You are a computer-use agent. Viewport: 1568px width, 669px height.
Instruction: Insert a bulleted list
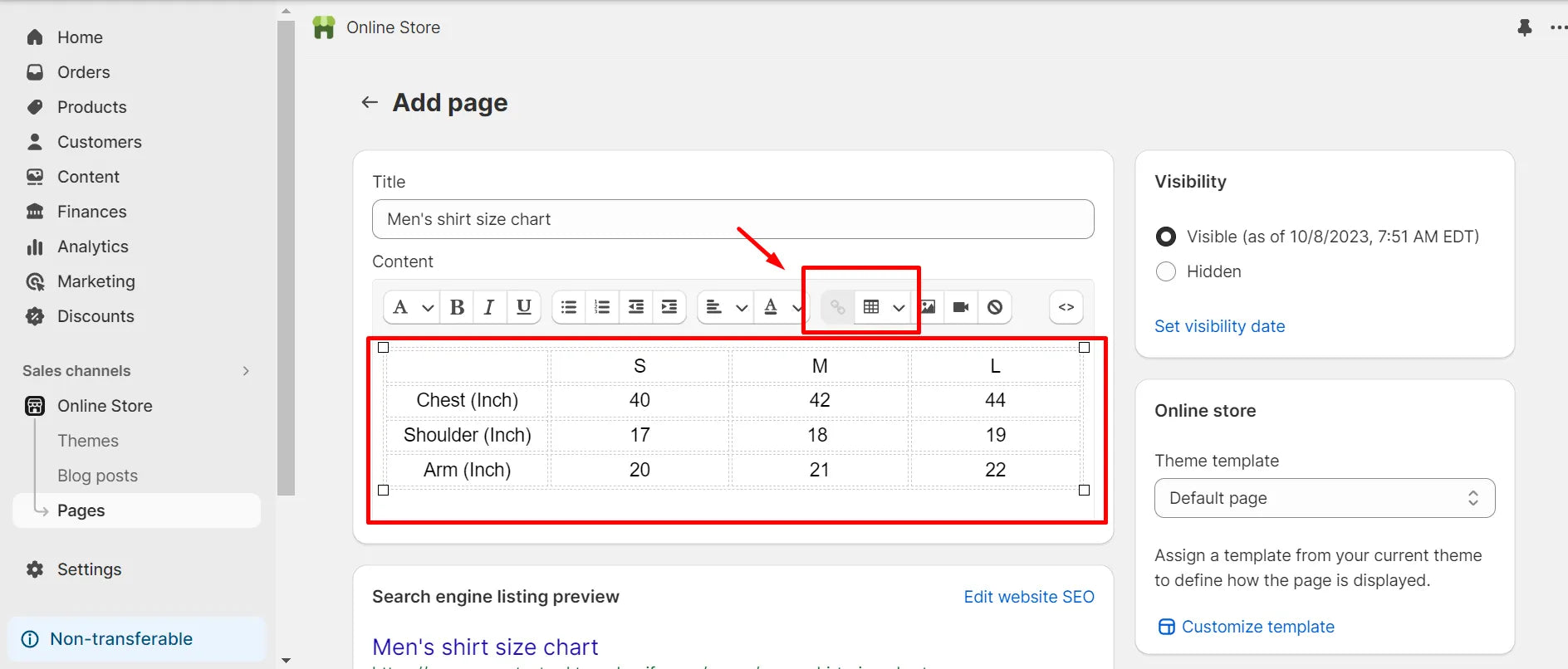pos(569,307)
